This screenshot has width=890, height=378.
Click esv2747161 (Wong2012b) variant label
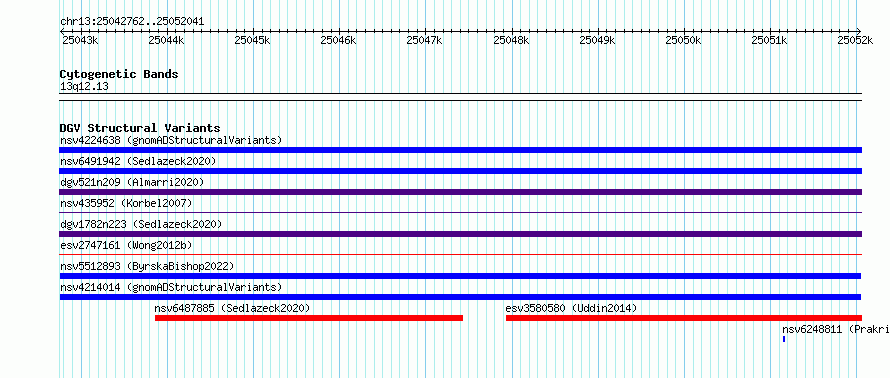pos(126,245)
